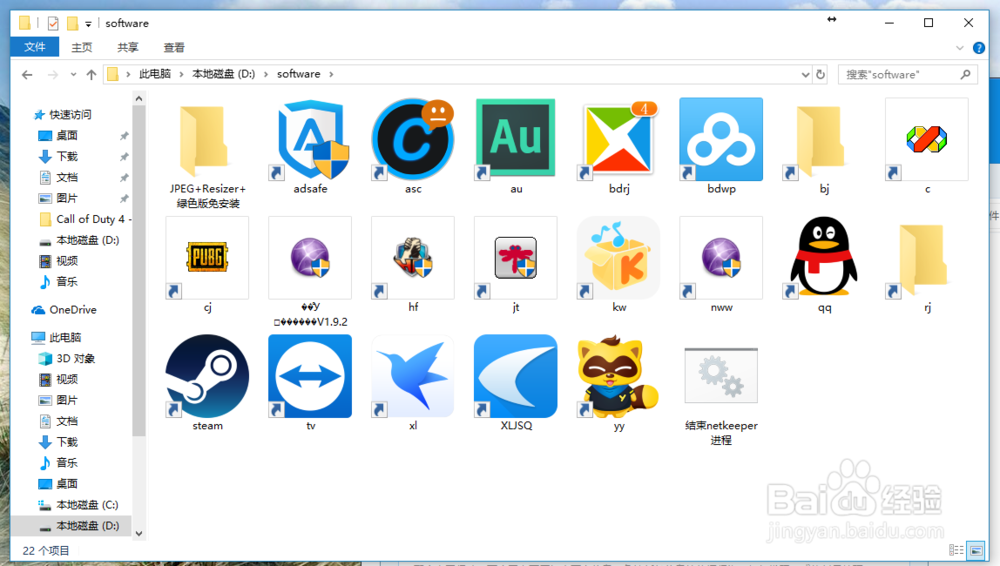Select the xl bird shortcut
This screenshot has width=1000, height=566.
413,376
